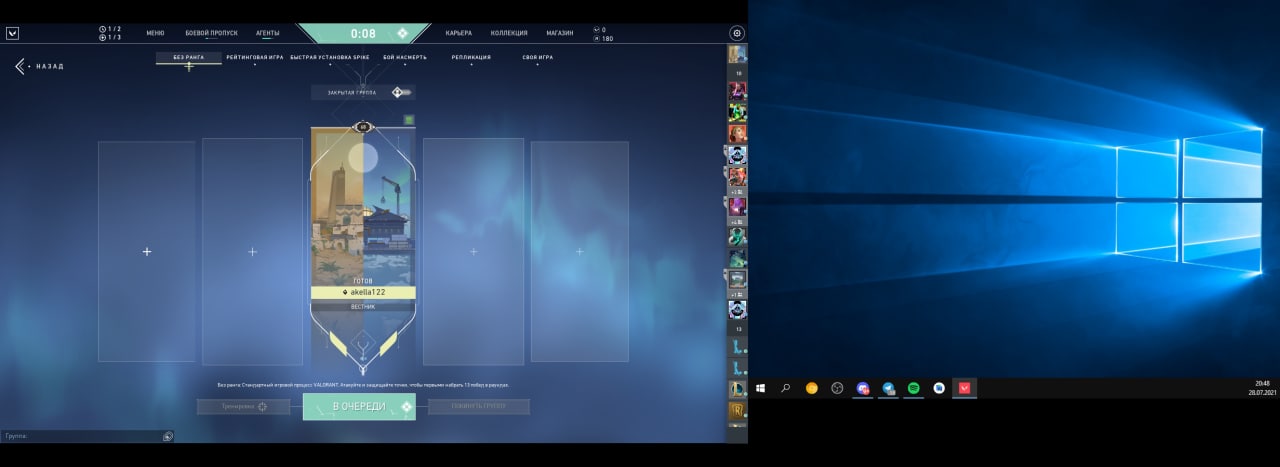This screenshot has width=1280, height=467.
Task: Click the level badge above the player card
Action: click(x=363, y=127)
